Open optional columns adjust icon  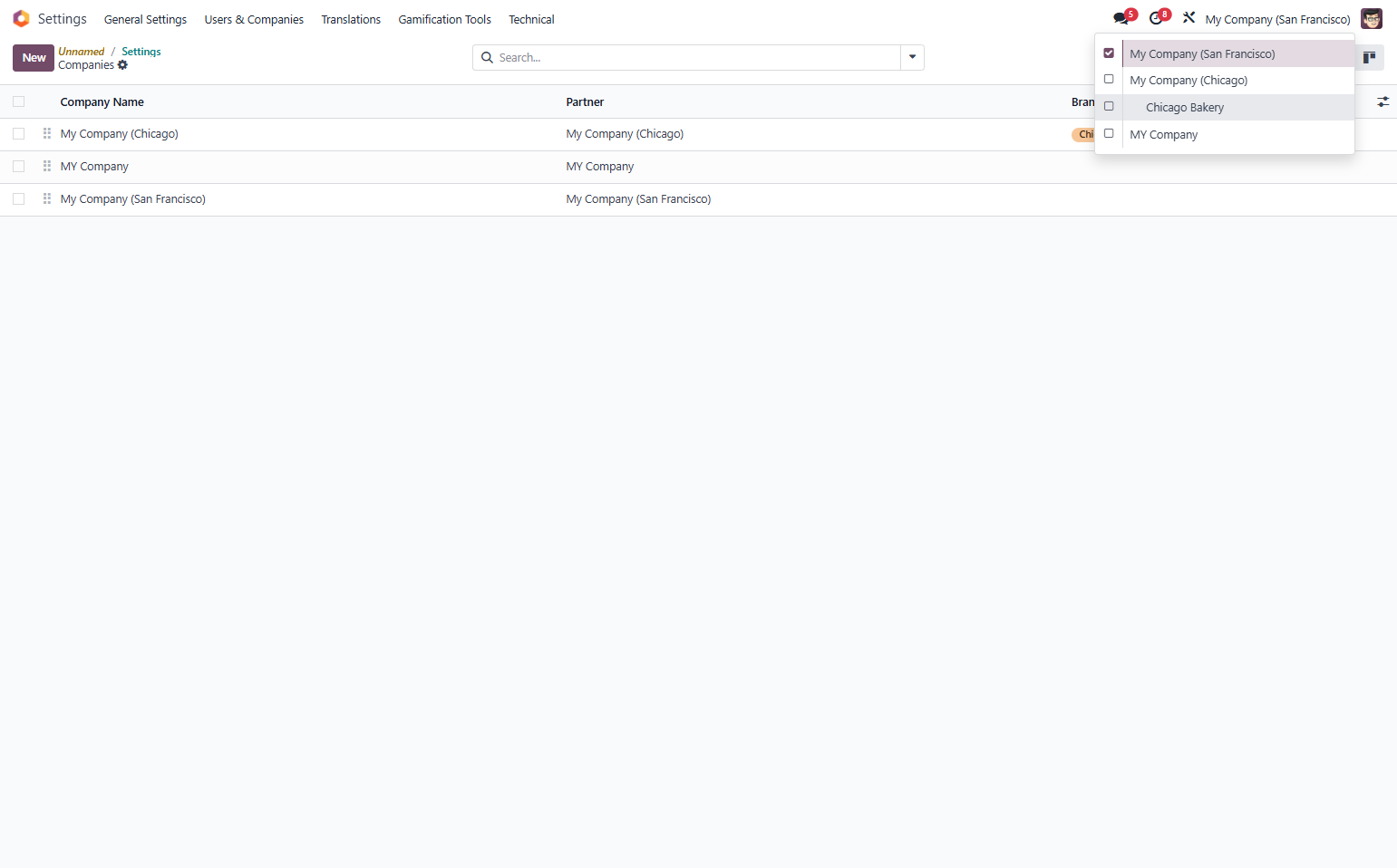1382,101
